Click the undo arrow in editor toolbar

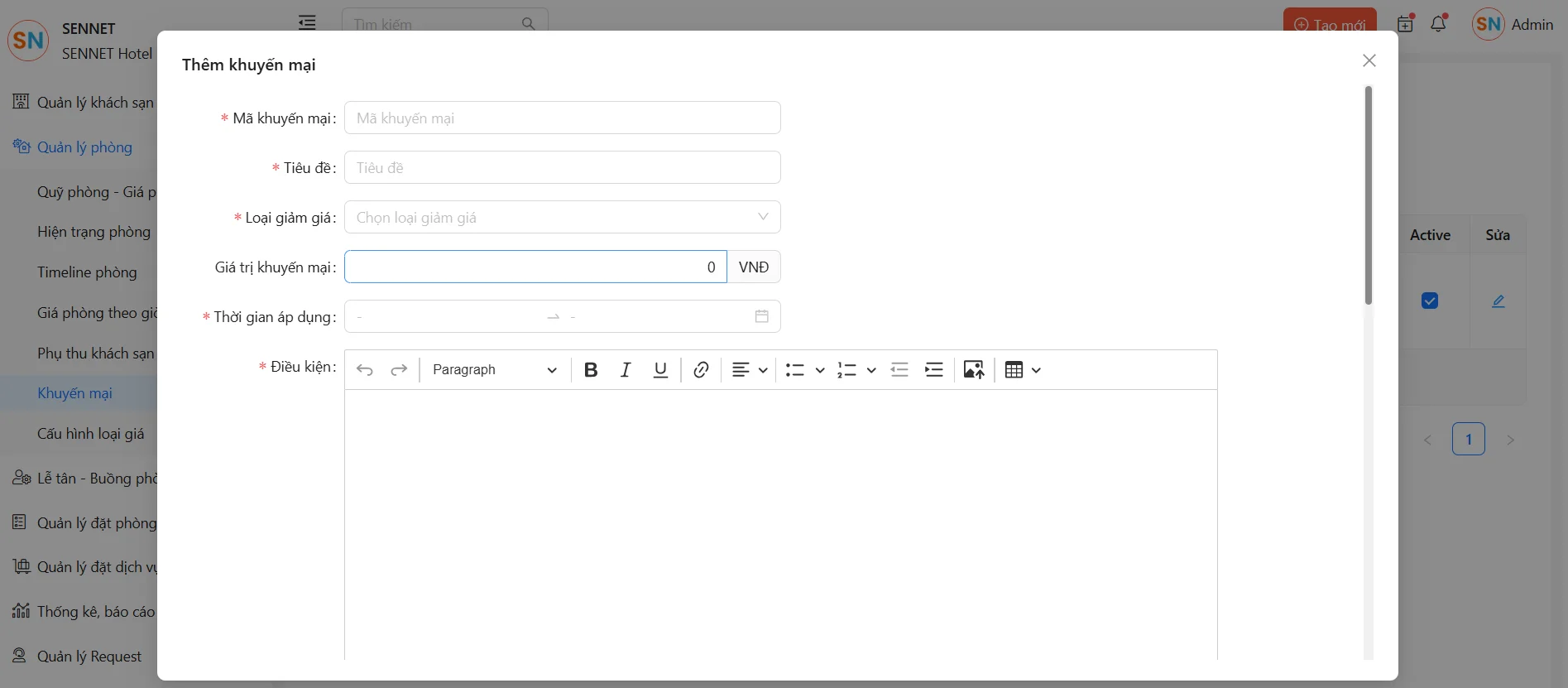(365, 370)
